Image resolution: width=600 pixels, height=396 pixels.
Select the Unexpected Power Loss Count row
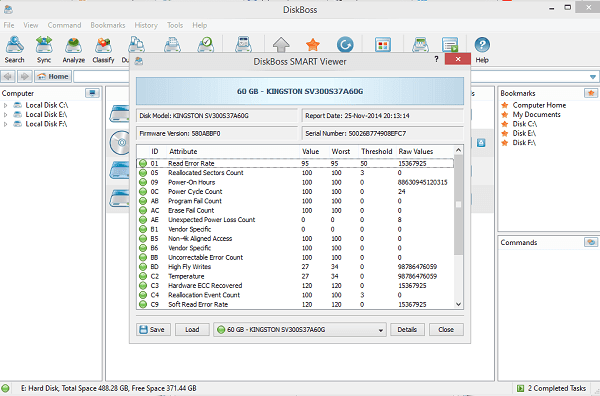(295, 220)
